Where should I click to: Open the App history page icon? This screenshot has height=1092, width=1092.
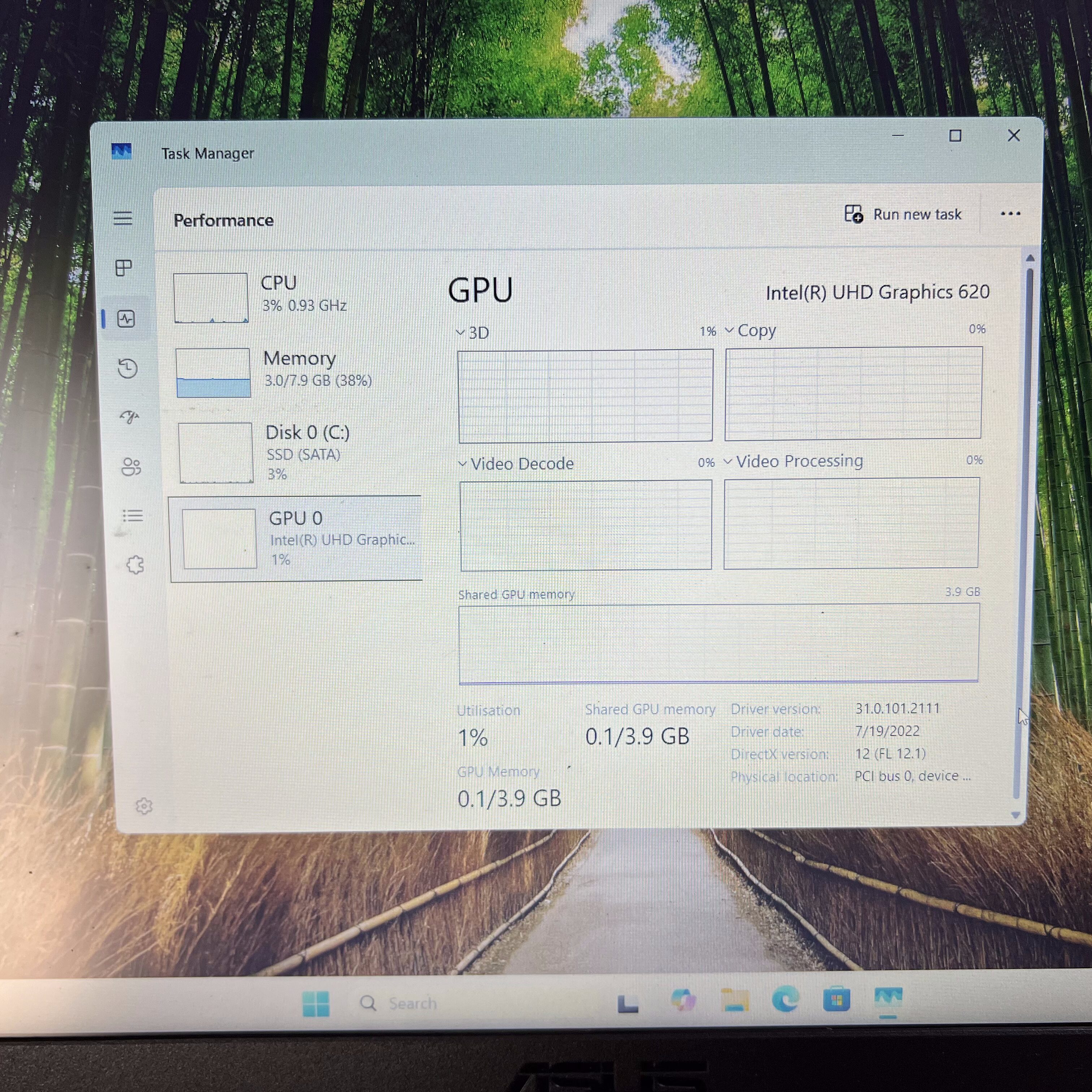[128, 369]
